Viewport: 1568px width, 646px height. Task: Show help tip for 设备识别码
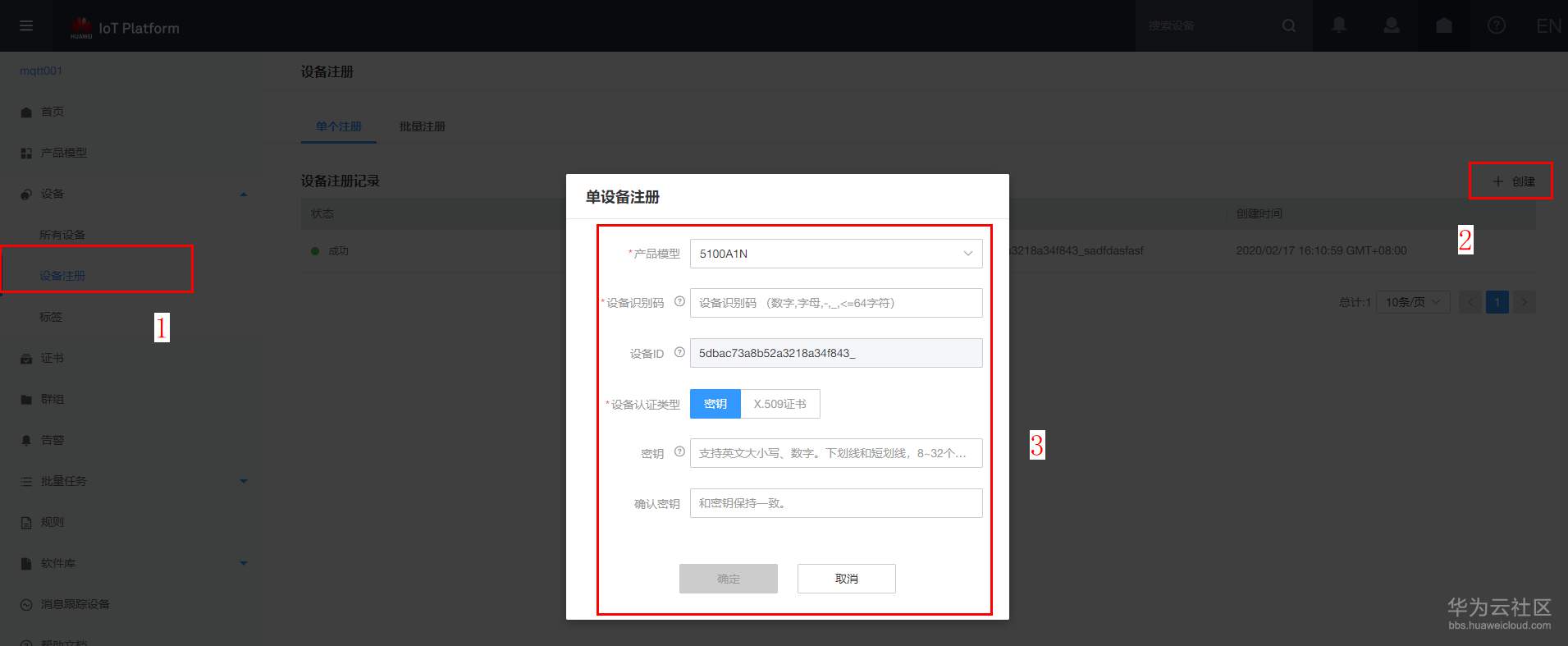pyautogui.click(x=679, y=301)
